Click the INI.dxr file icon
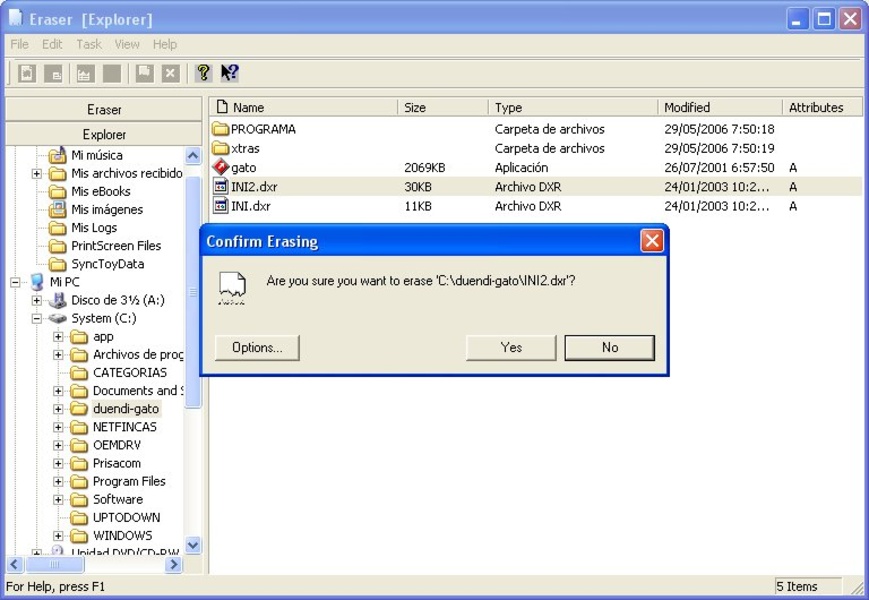This screenshot has height=600, width=869. (221, 206)
